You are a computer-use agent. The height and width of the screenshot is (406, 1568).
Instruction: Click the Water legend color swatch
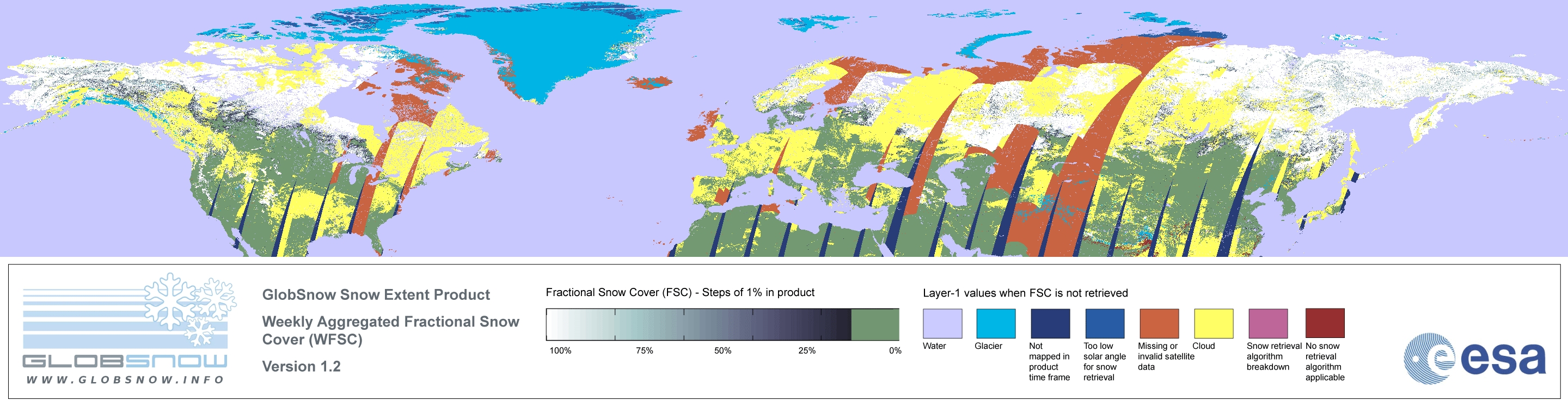(942, 323)
